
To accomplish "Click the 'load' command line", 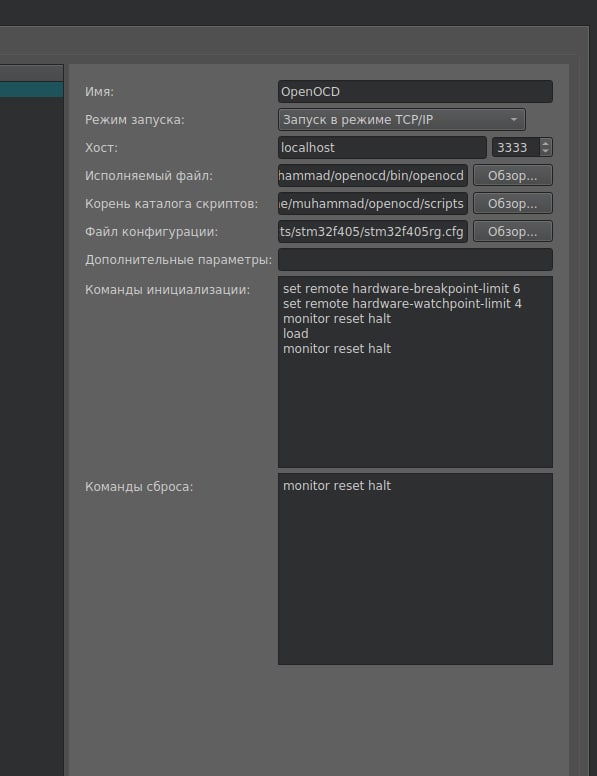I will [296, 334].
